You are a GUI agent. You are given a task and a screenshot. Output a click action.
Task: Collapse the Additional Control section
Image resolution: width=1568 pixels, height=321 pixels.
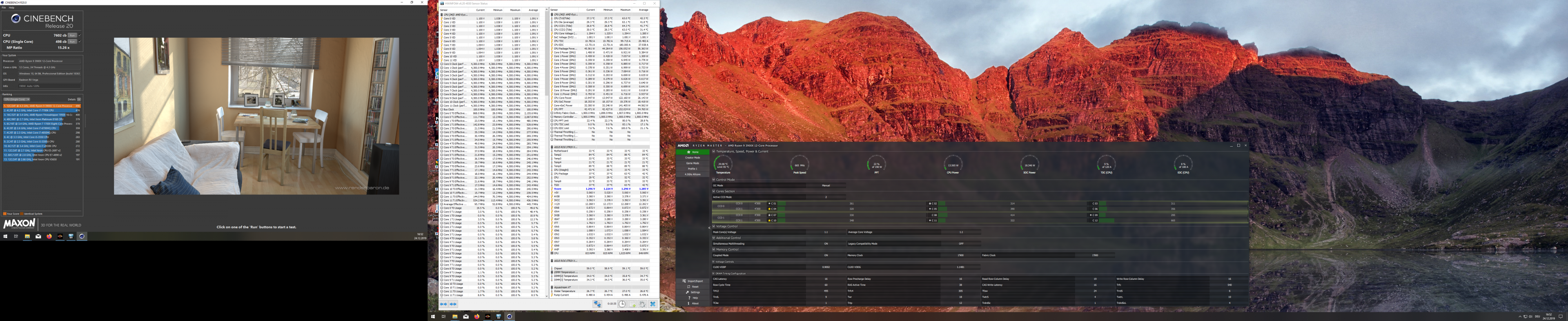pyautogui.click(x=714, y=238)
